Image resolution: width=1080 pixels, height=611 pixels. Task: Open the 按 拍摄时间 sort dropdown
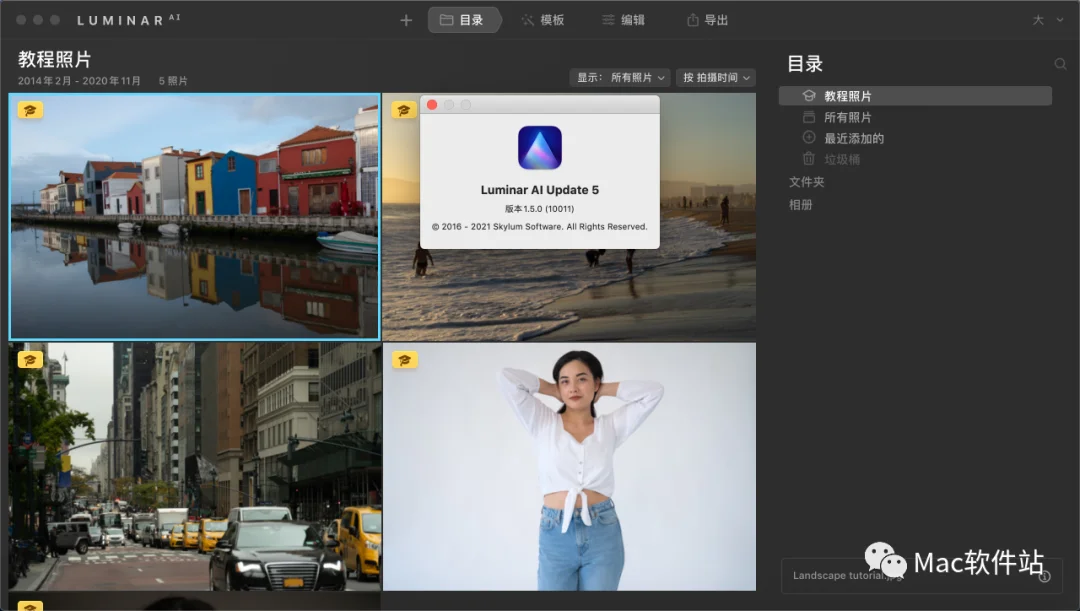(x=716, y=78)
